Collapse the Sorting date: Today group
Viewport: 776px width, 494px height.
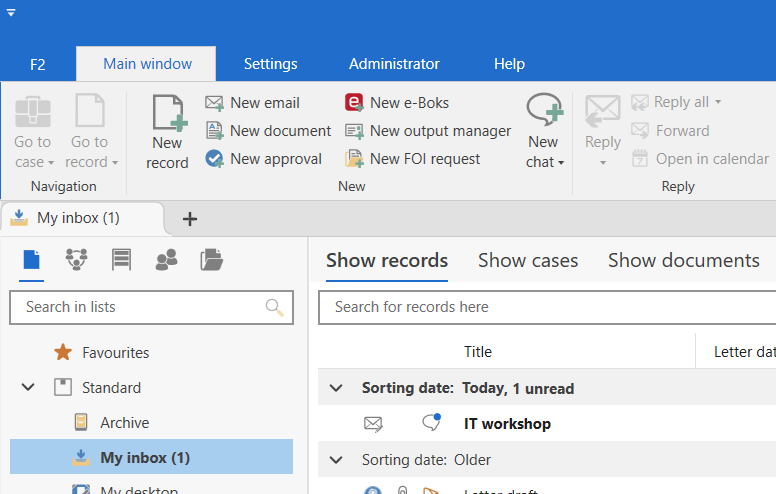tap(337, 389)
